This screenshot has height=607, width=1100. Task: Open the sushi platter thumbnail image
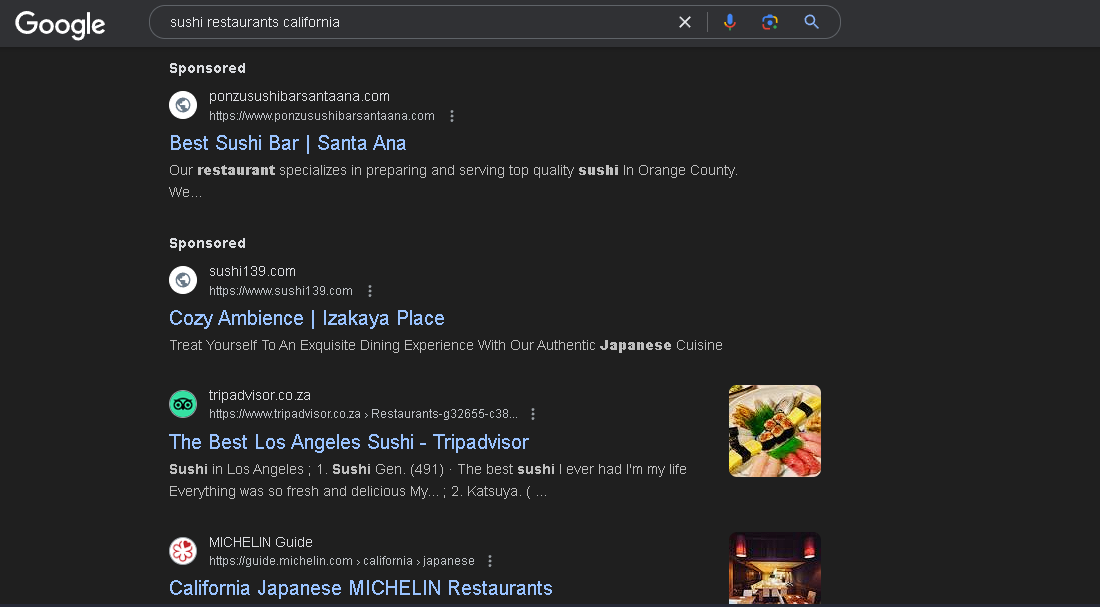pyautogui.click(x=774, y=431)
